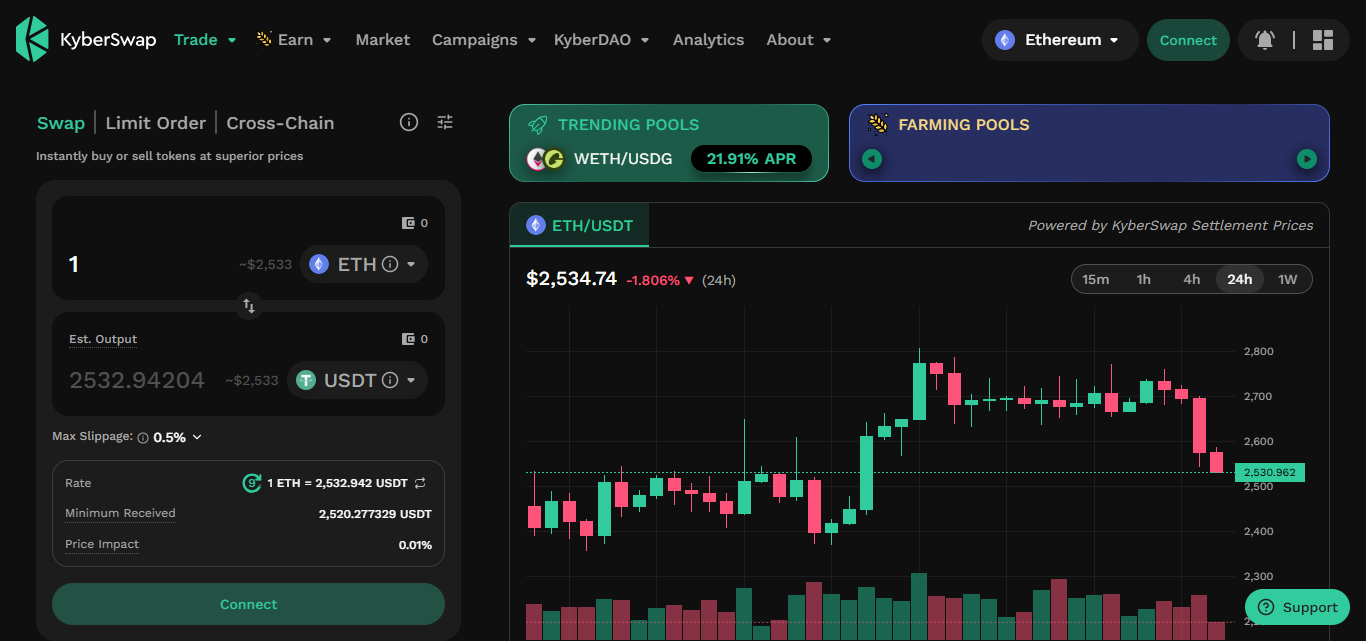Select the ETH/USDT chart tab
1366x641 pixels.
pos(580,225)
